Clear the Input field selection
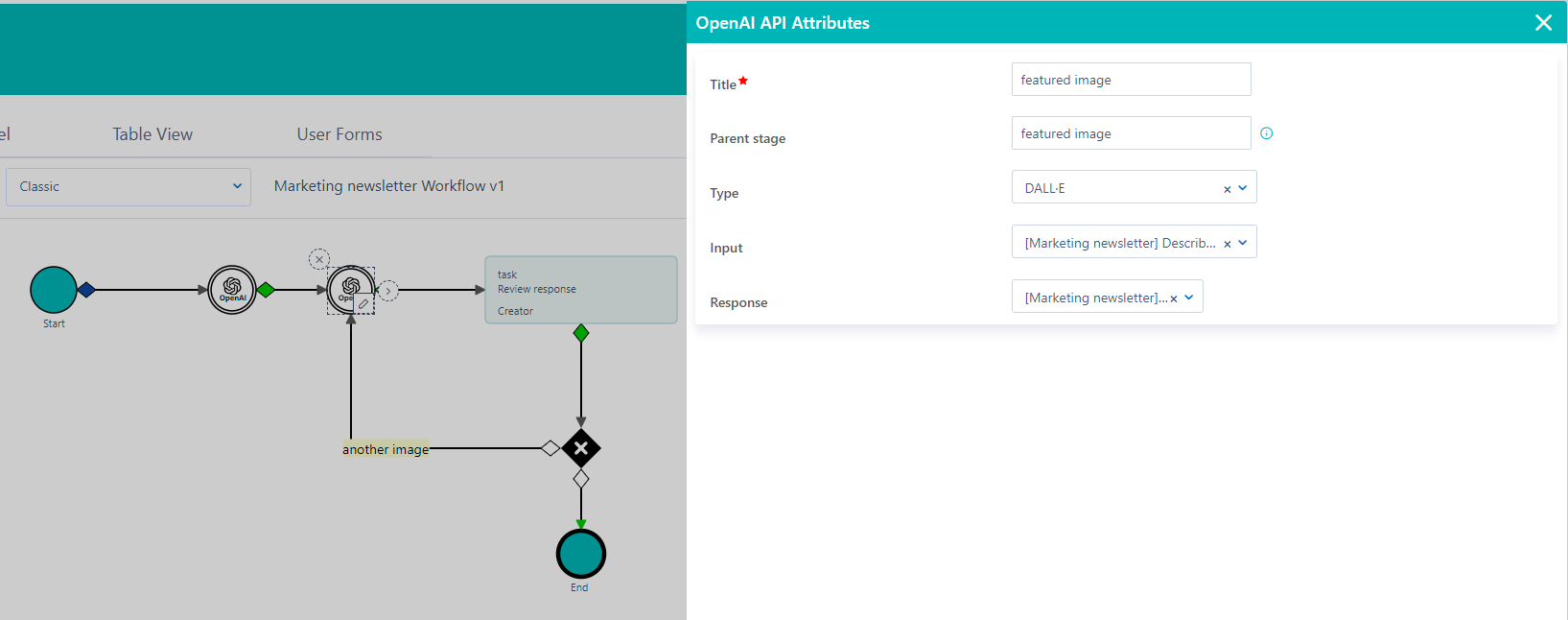The height and width of the screenshot is (620, 1568). click(1227, 244)
